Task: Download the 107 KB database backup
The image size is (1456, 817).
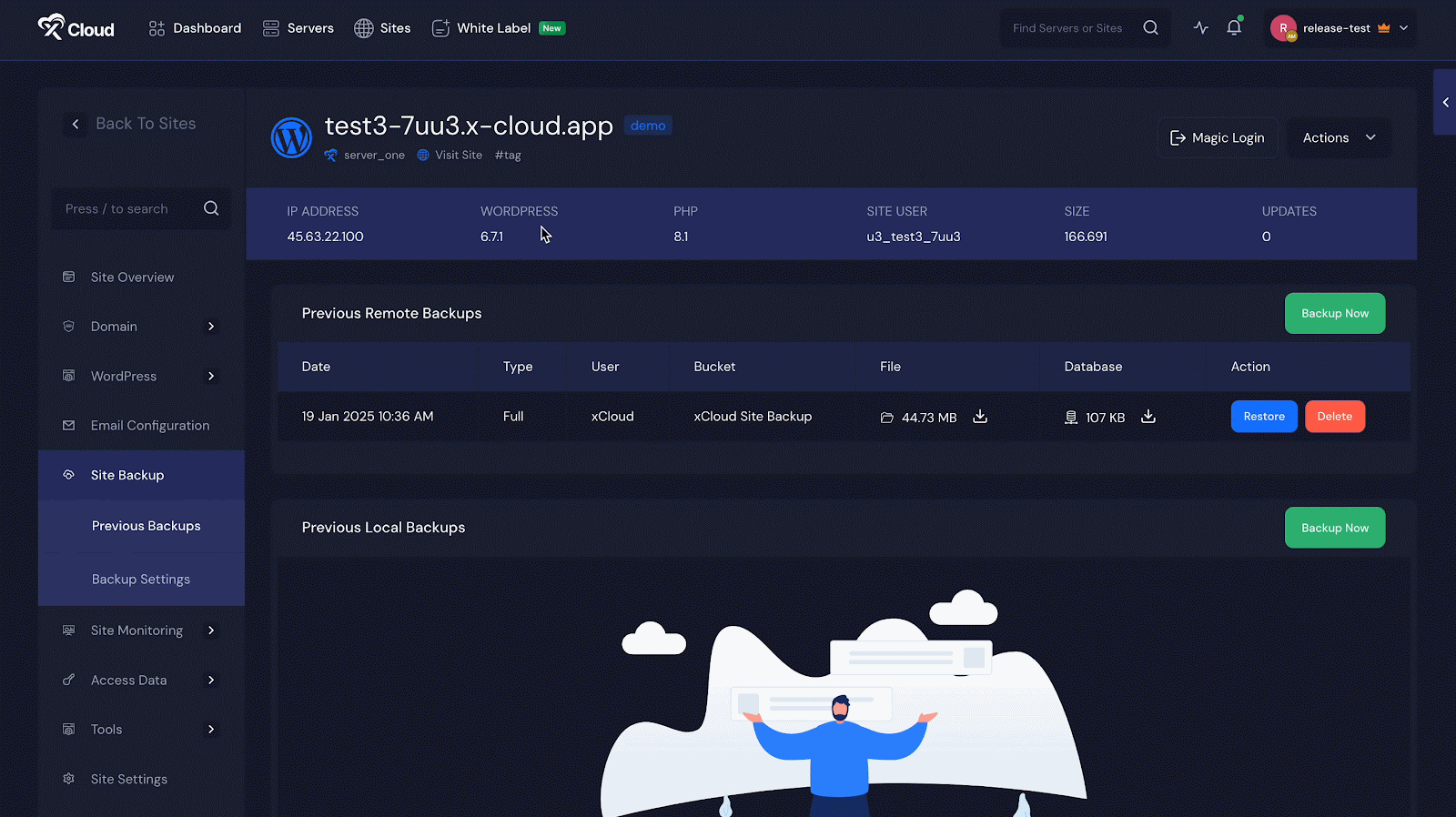Action: tap(1148, 417)
